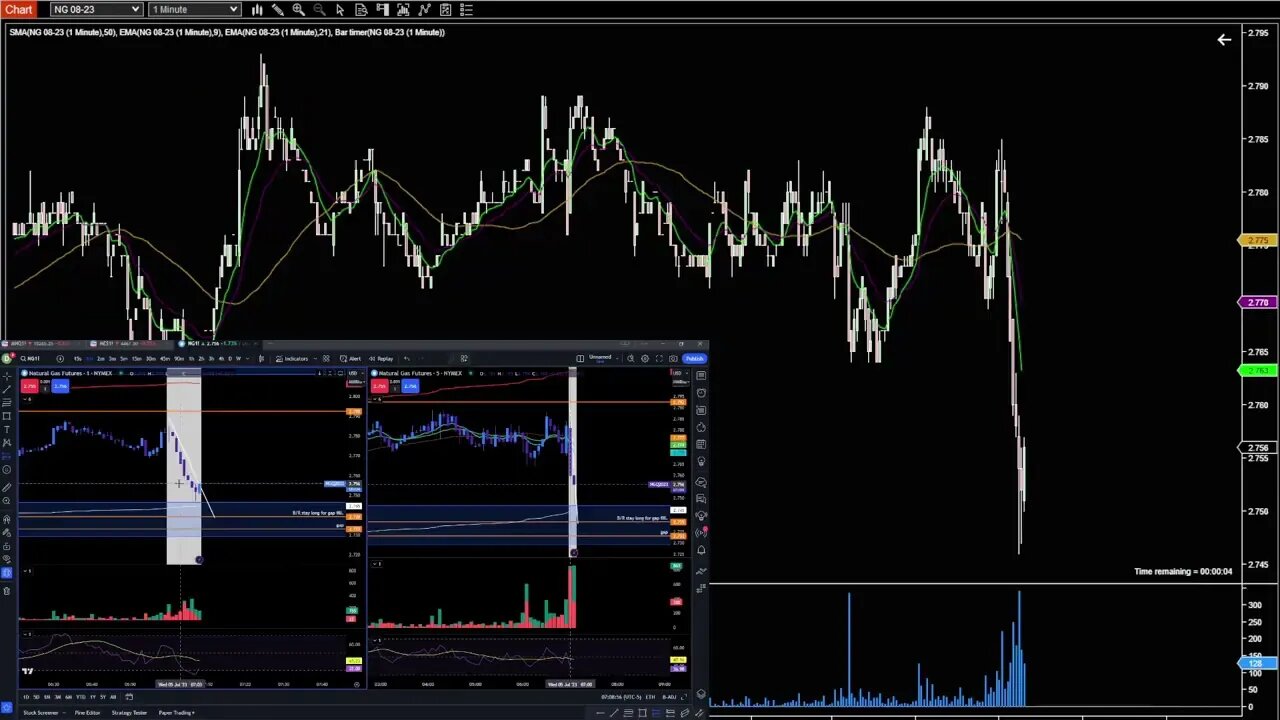
Task: Click the white back arrow on chart
Action: click(1224, 40)
